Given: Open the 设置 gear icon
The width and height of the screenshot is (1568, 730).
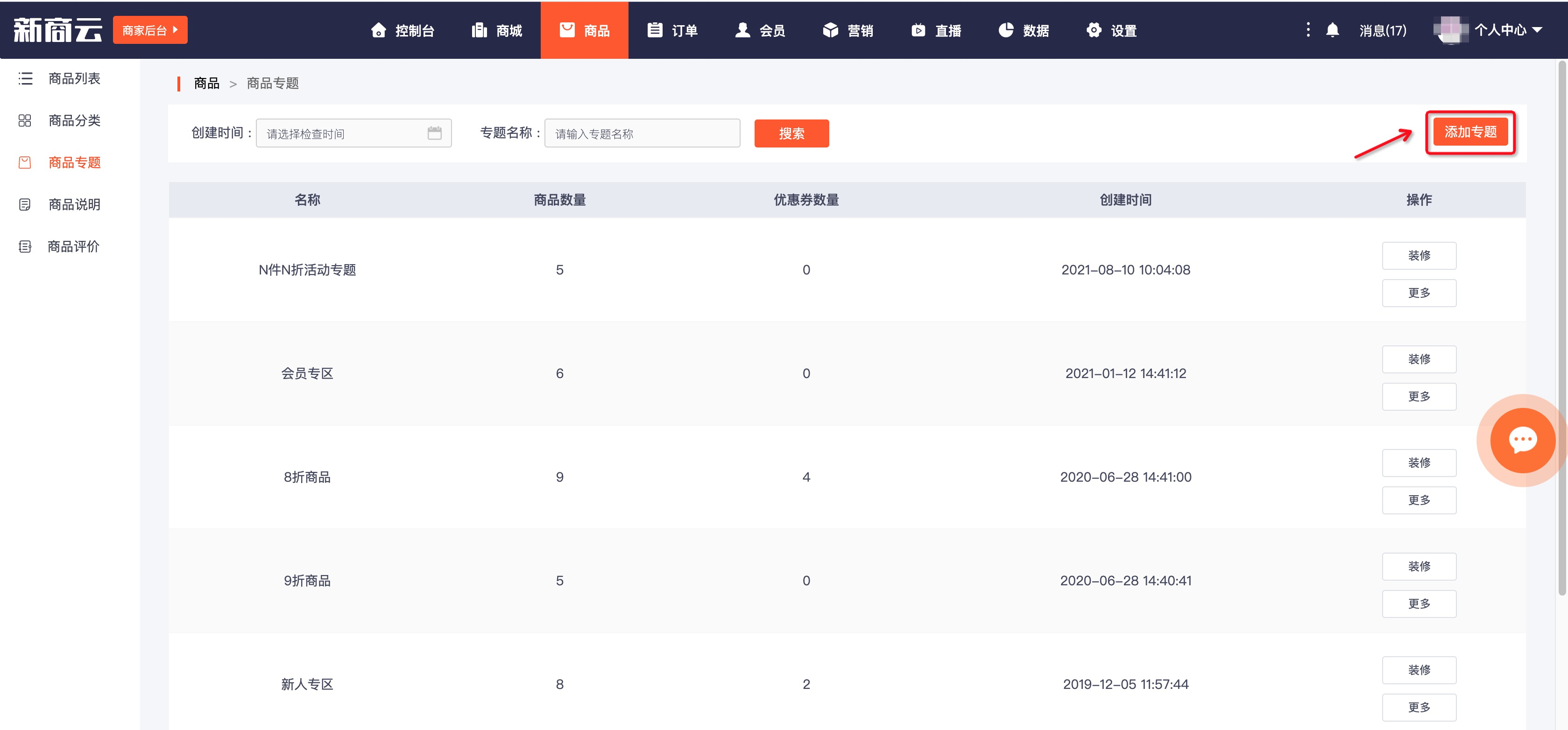Looking at the screenshot, I should pos(1094,30).
